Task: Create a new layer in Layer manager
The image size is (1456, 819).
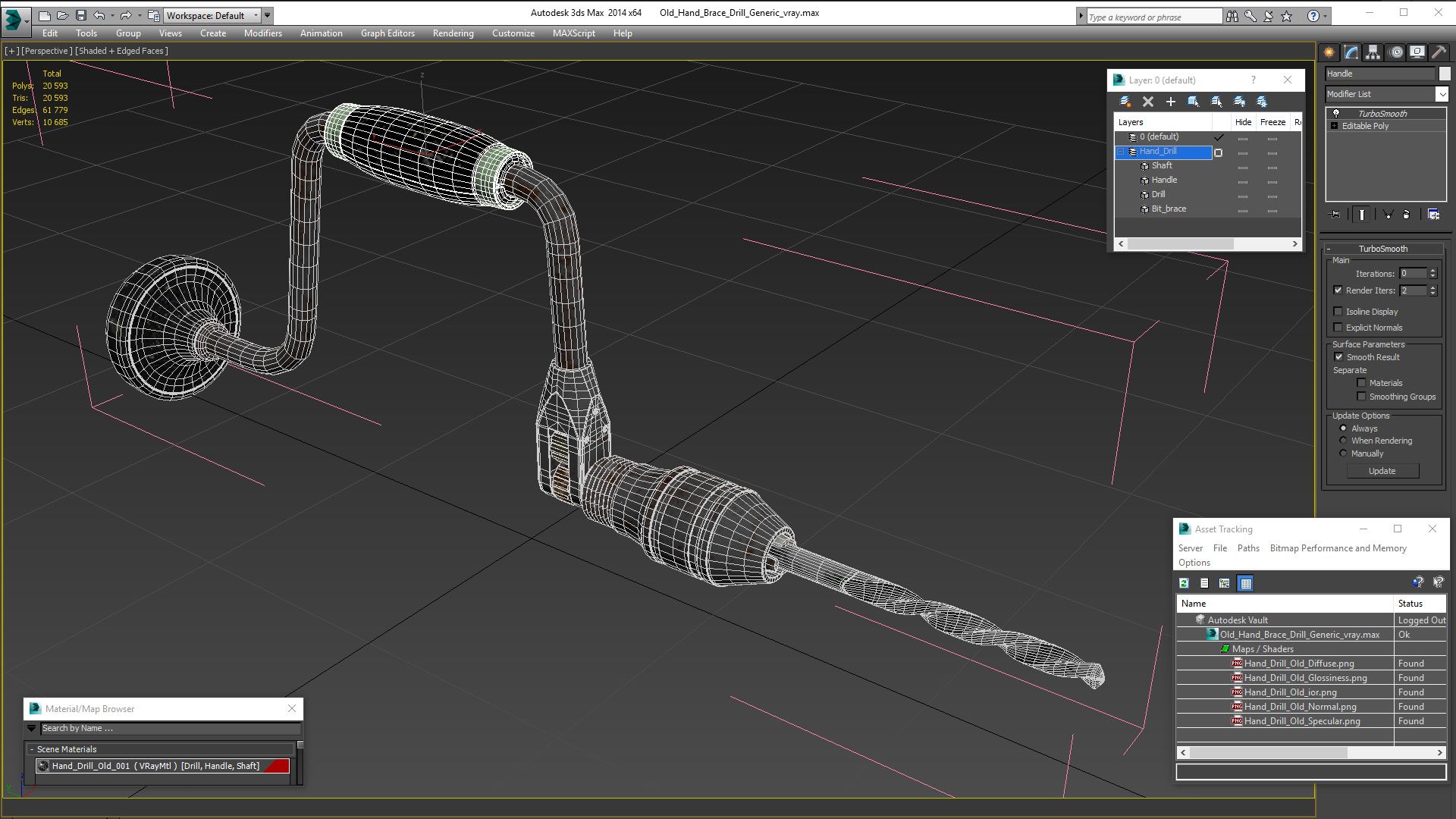Action: (x=1125, y=102)
